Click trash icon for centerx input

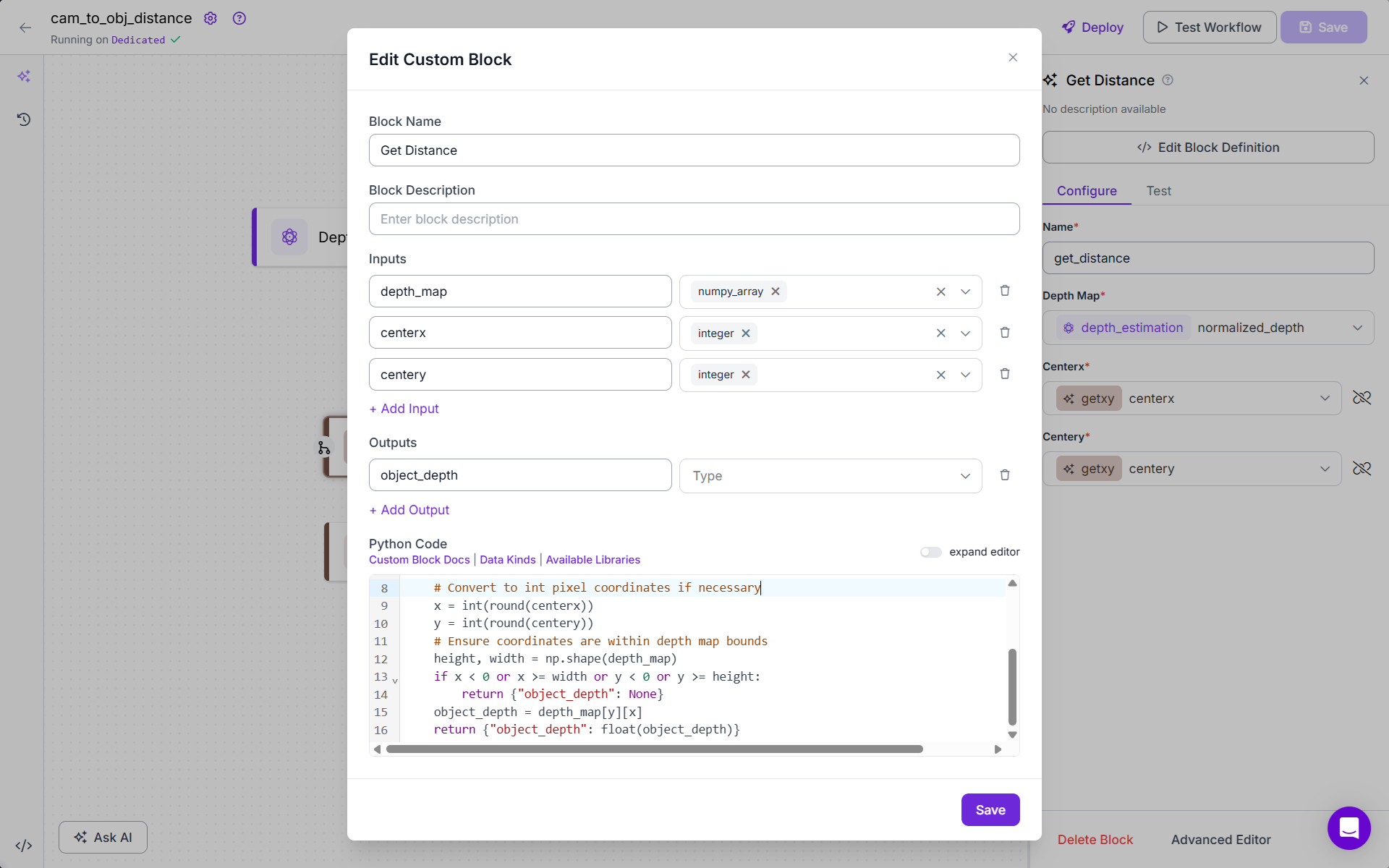pos(1005,333)
